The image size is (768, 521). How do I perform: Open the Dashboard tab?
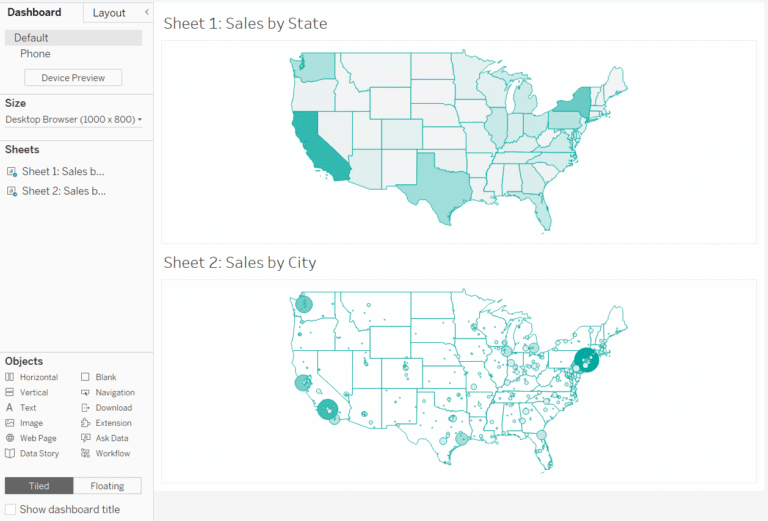[x=35, y=13]
